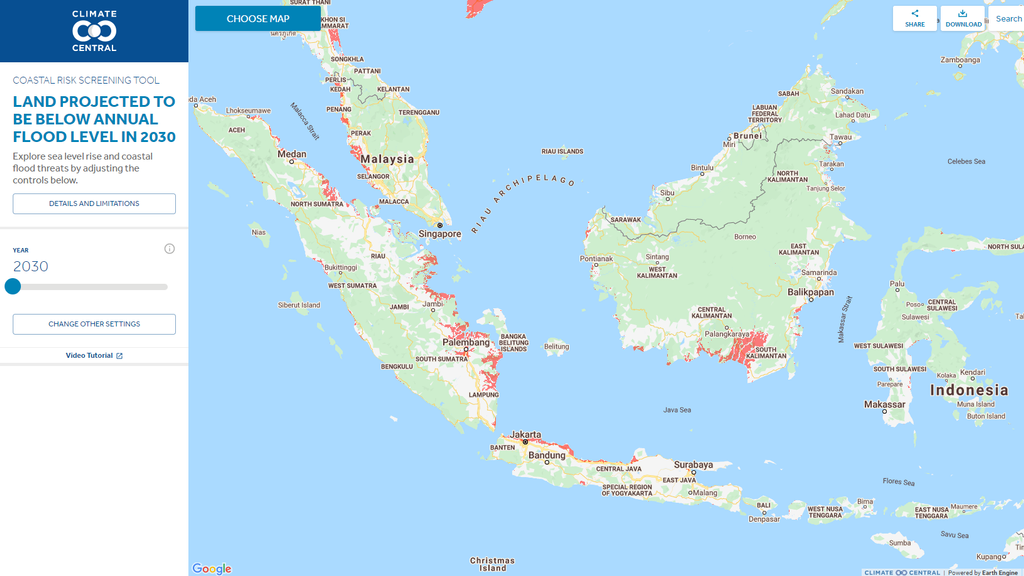Click the Zamboanga map label
Image resolution: width=1024 pixels, height=576 pixels.
(x=960, y=59)
